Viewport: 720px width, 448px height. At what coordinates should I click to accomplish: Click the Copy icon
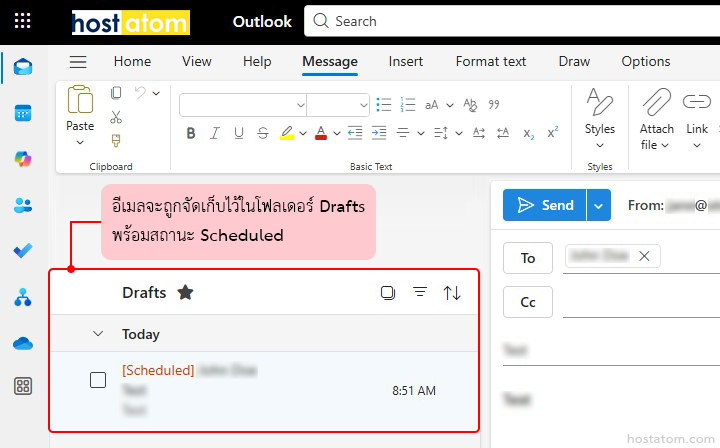point(116,93)
